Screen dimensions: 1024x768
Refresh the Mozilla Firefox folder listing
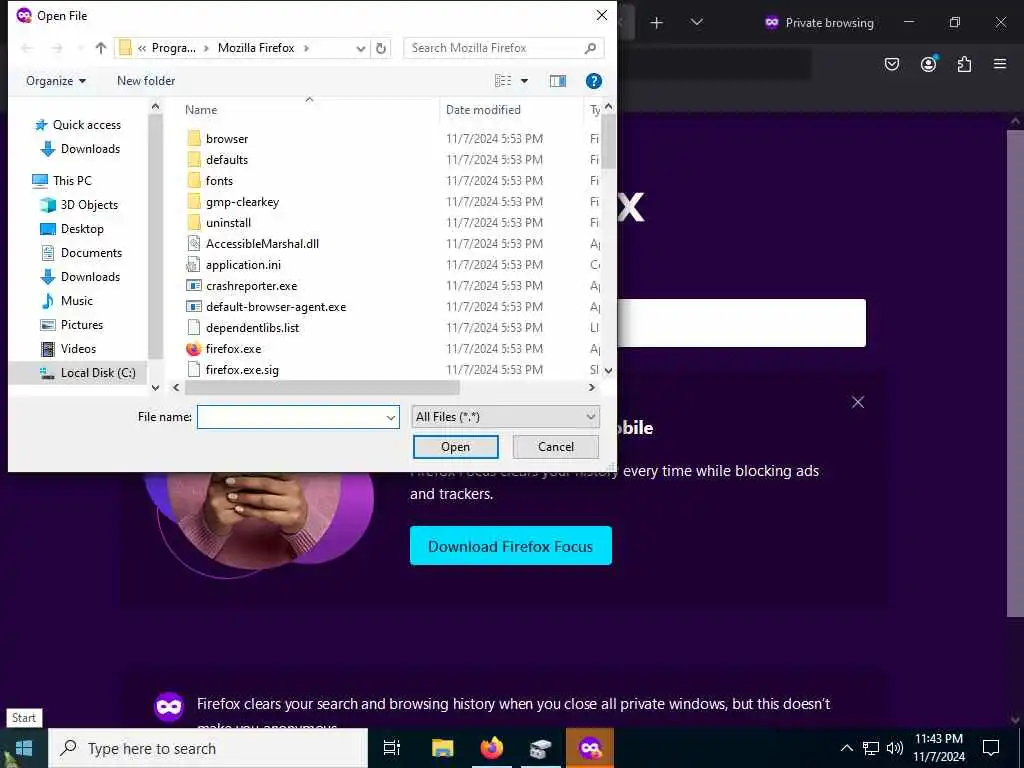(x=381, y=48)
